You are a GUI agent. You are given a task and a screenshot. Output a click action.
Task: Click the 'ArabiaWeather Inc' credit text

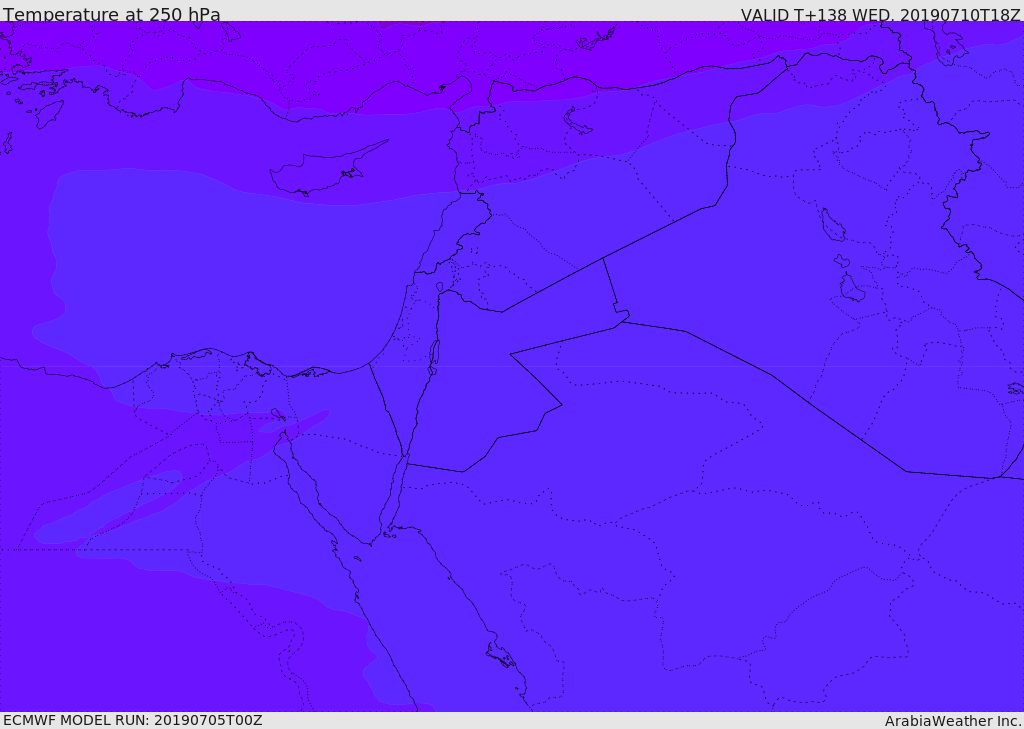[954, 721]
